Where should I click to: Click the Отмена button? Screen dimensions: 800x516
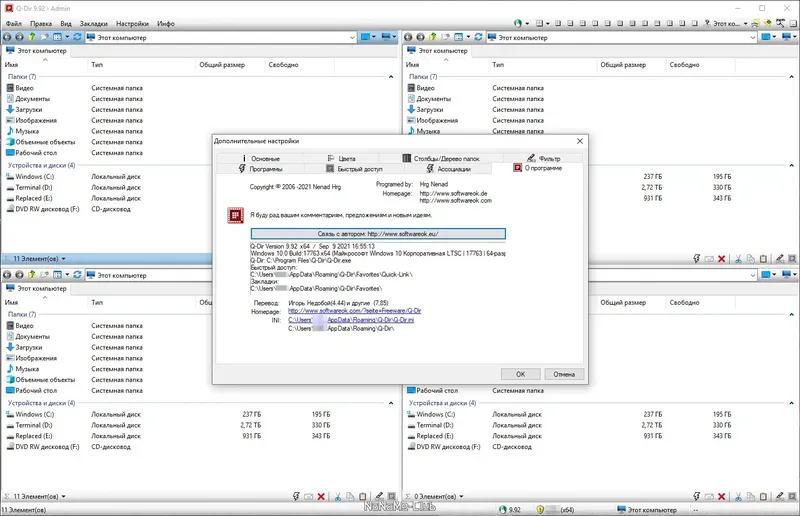coord(564,374)
